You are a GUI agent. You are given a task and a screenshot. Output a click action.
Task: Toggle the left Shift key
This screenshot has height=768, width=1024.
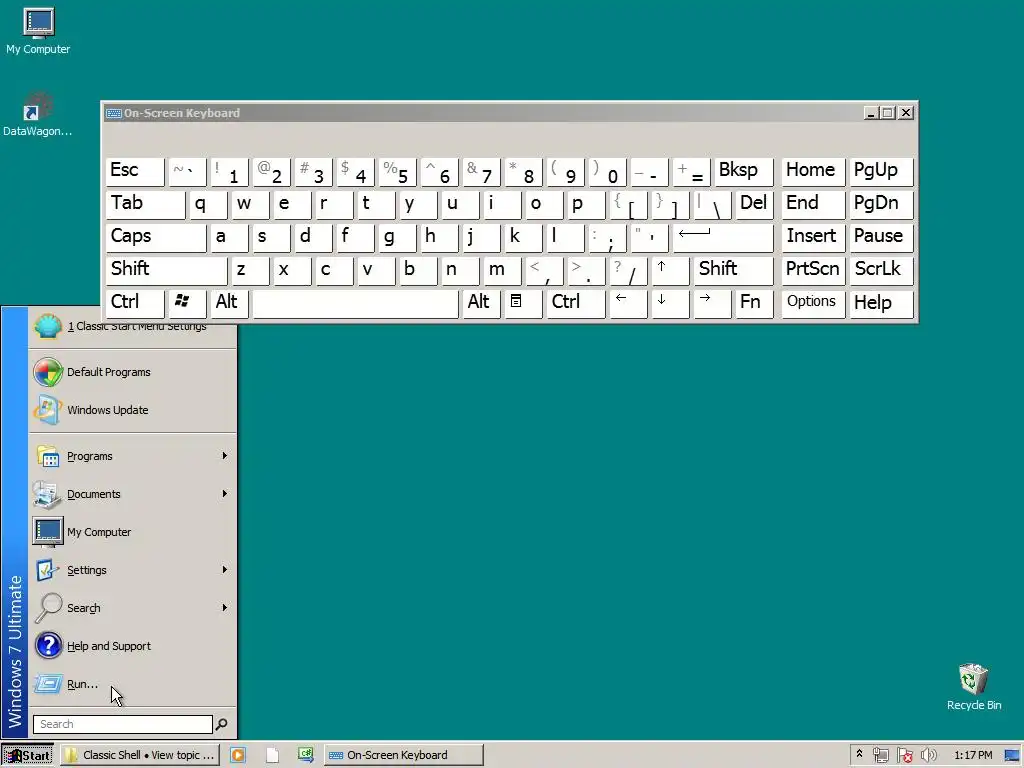[x=167, y=270]
